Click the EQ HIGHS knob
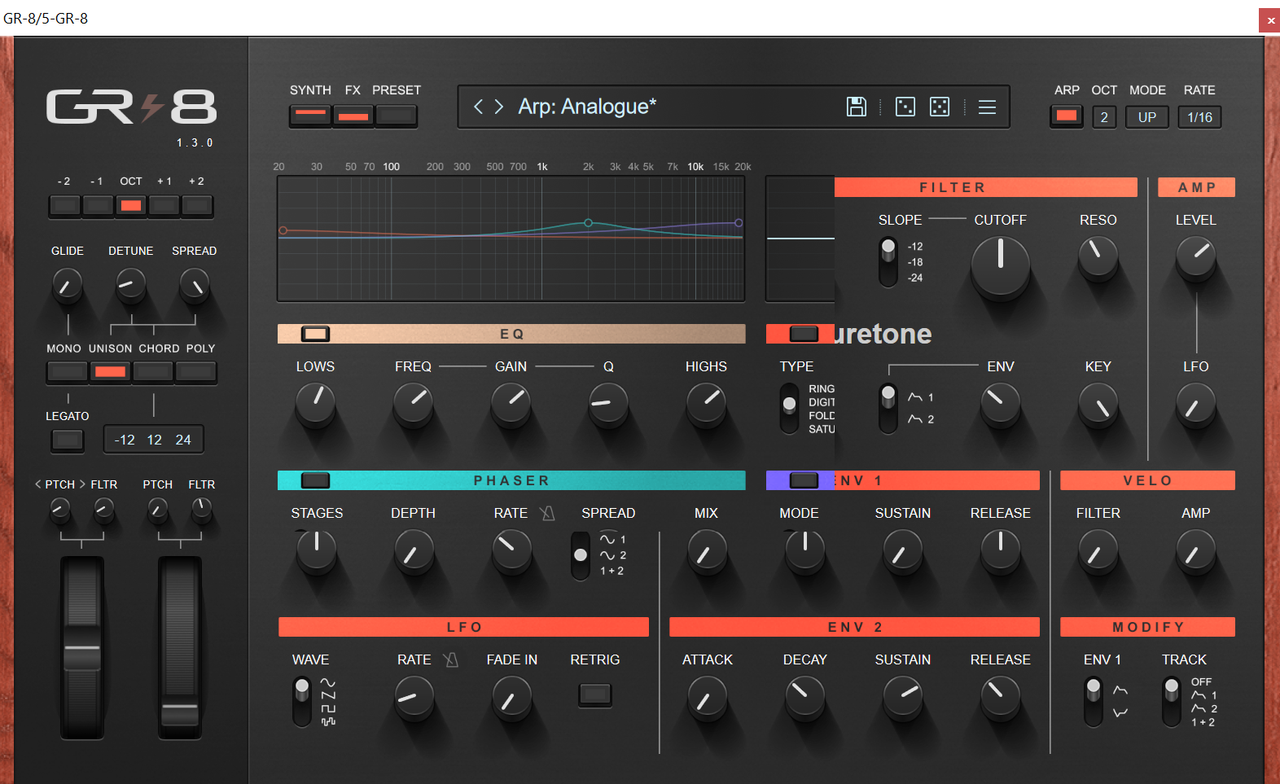1280x784 pixels. pyautogui.click(x=706, y=405)
